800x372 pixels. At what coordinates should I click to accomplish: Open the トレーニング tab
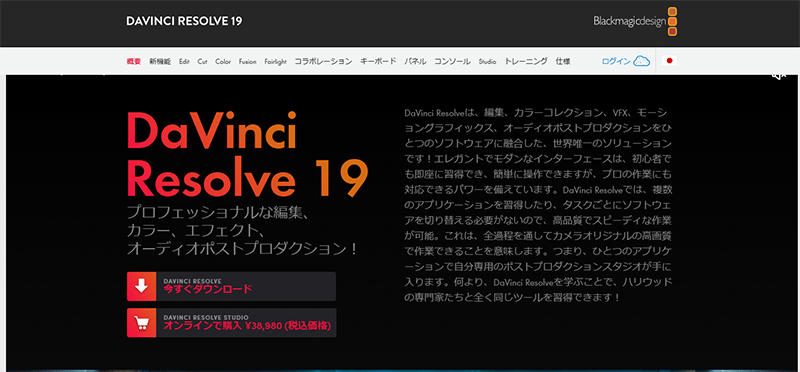tap(526, 61)
